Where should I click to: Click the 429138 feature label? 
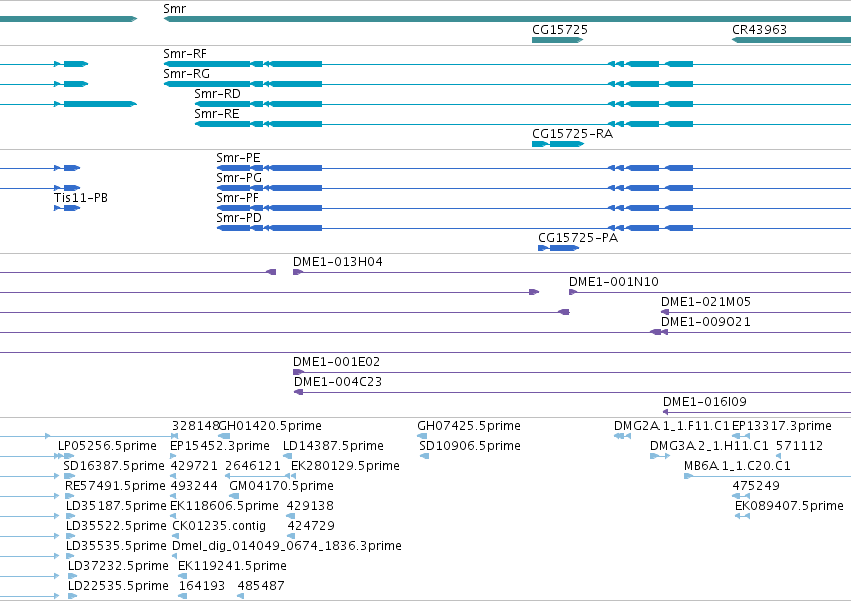[x=310, y=507]
